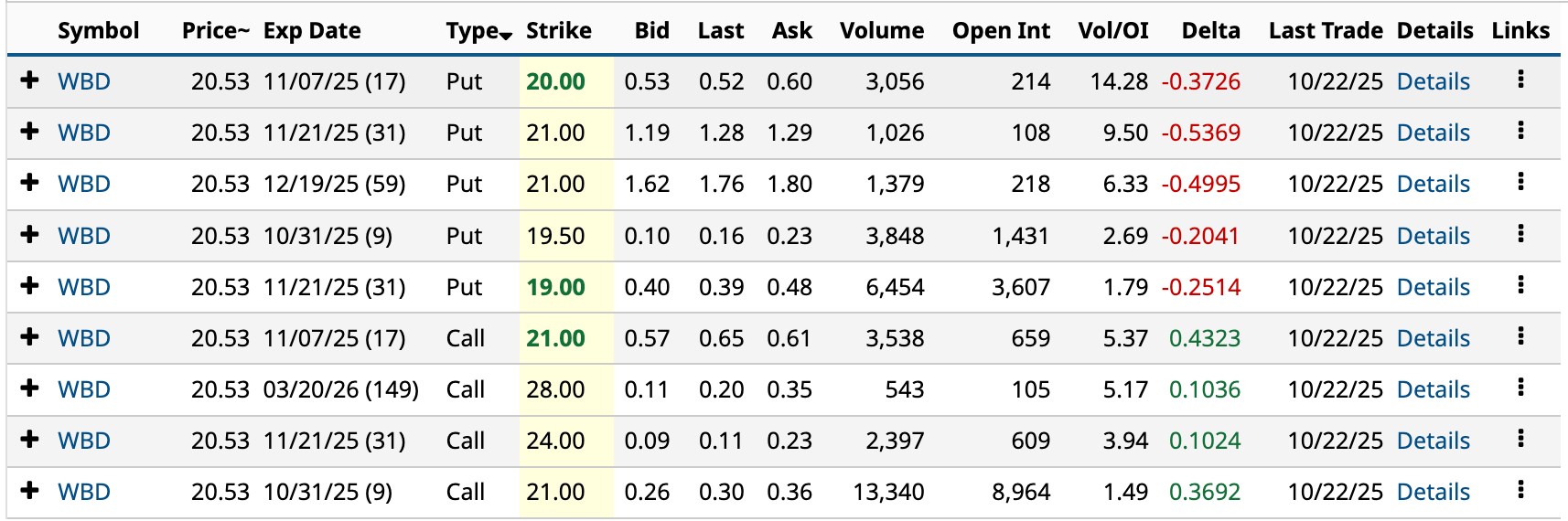Sort by the Open Int column header
The width and height of the screenshot is (1568, 521).
(x=1001, y=31)
